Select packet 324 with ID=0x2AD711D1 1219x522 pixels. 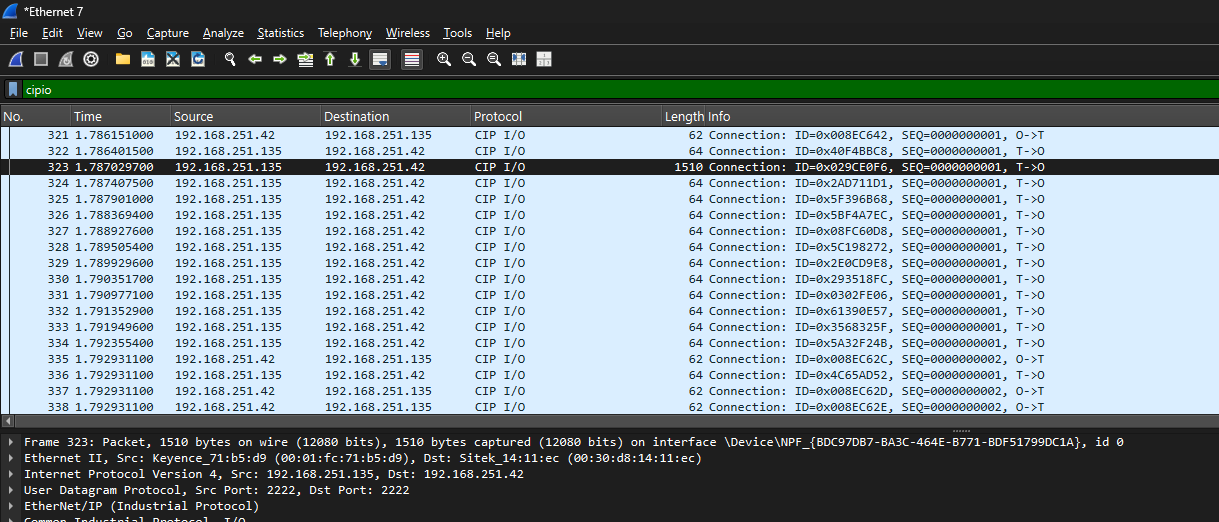(x=609, y=183)
